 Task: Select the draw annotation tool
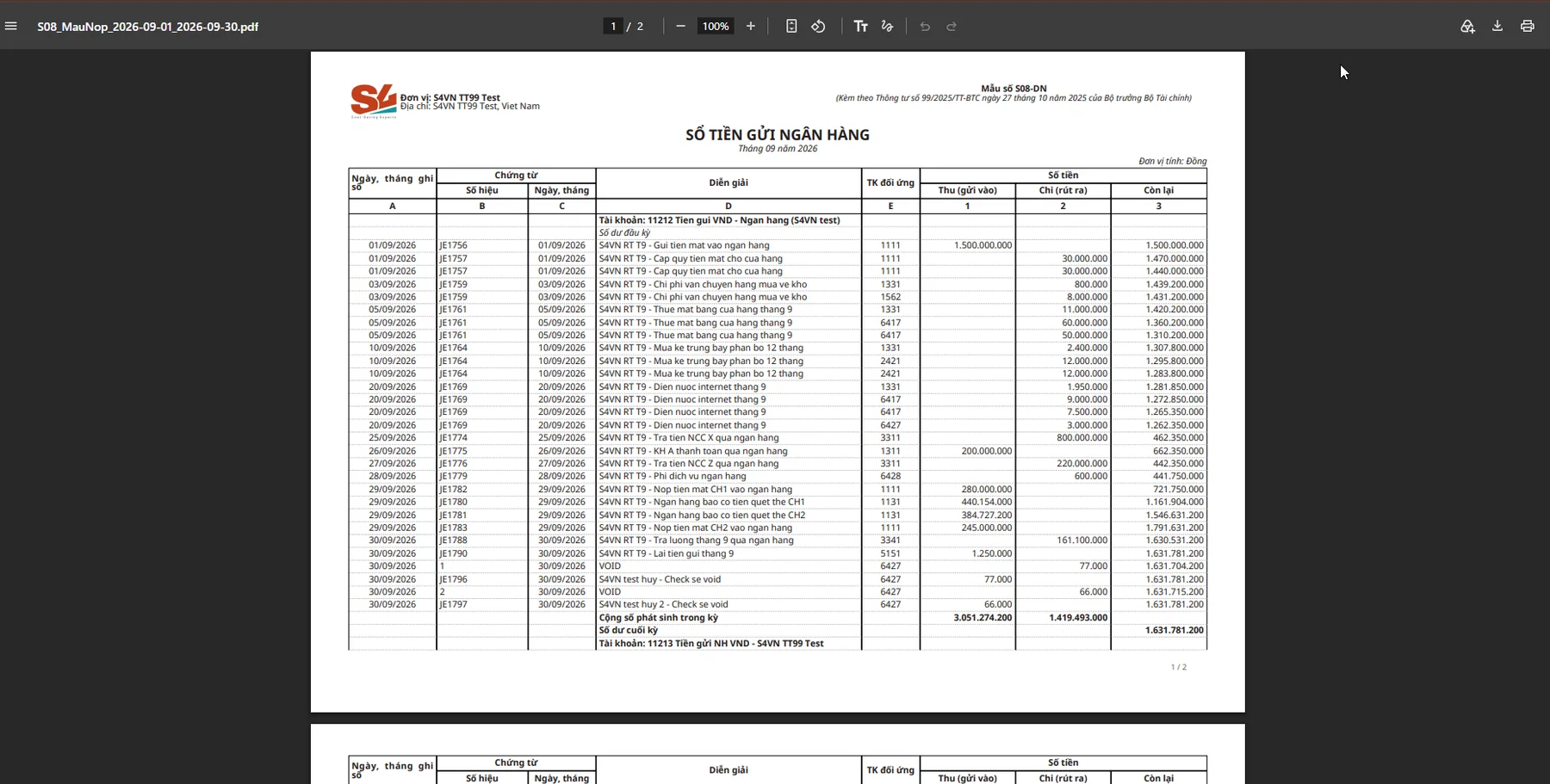coord(887,27)
